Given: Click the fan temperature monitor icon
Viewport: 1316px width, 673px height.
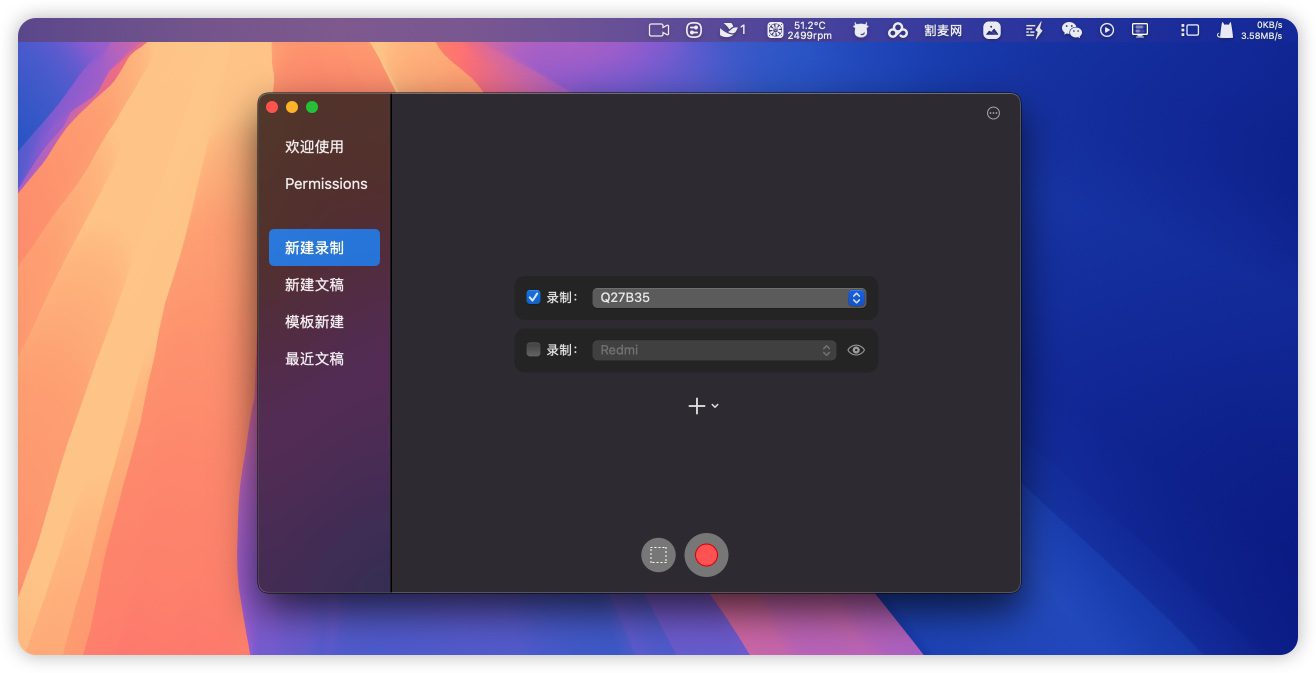Looking at the screenshot, I should pos(775,30).
